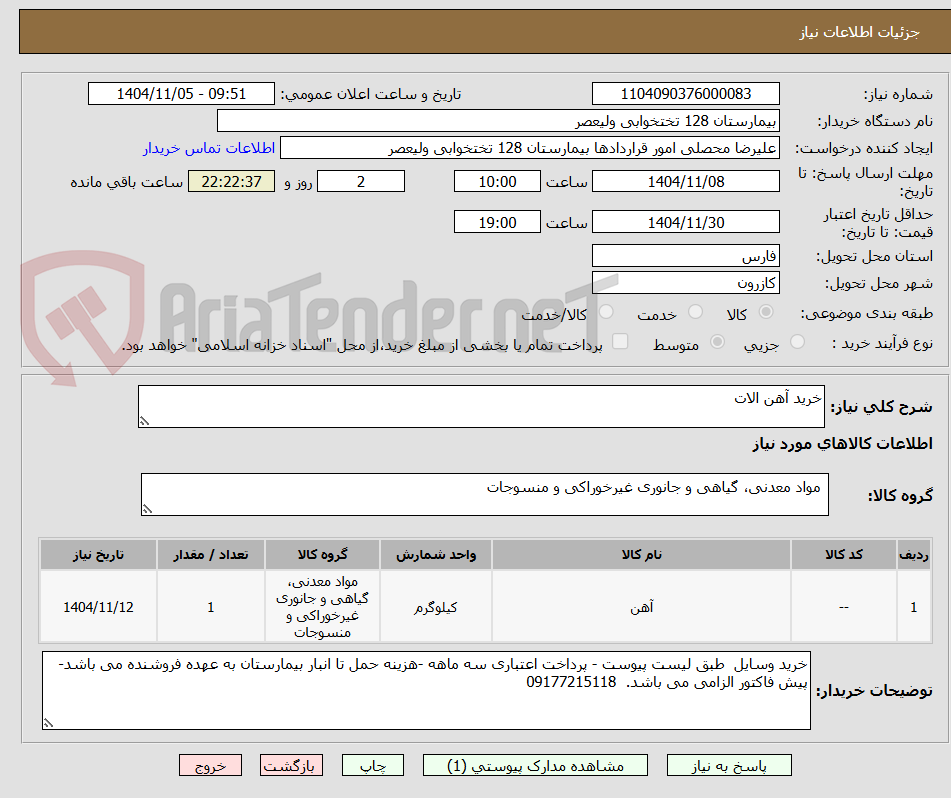Click the buyer organization name field
This screenshot has width=951, height=798.
498,121
